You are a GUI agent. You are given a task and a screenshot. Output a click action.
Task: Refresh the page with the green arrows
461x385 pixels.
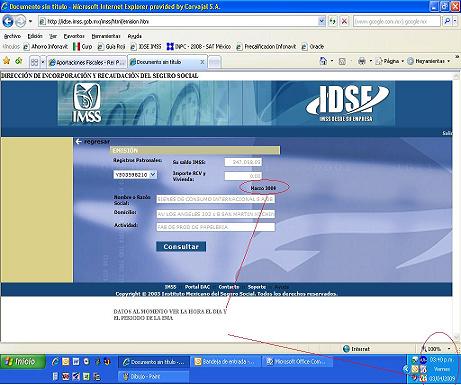pos(332,21)
